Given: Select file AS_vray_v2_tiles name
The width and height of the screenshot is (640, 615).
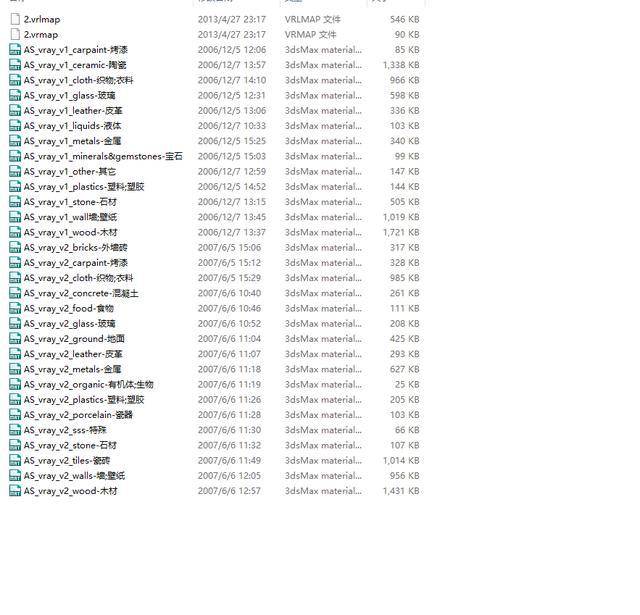Looking at the screenshot, I should point(67,460).
